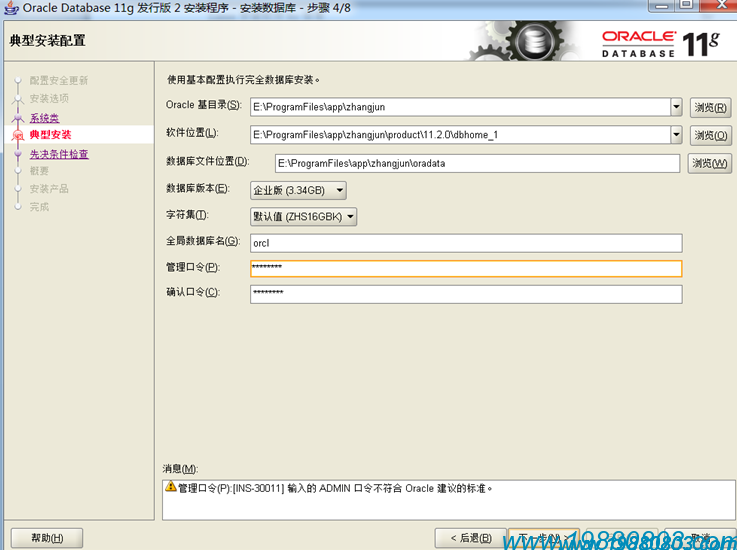Click the 管理口令 password field
This screenshot has width=737, height=550.
pyautogui.click(x=466, y=268)
